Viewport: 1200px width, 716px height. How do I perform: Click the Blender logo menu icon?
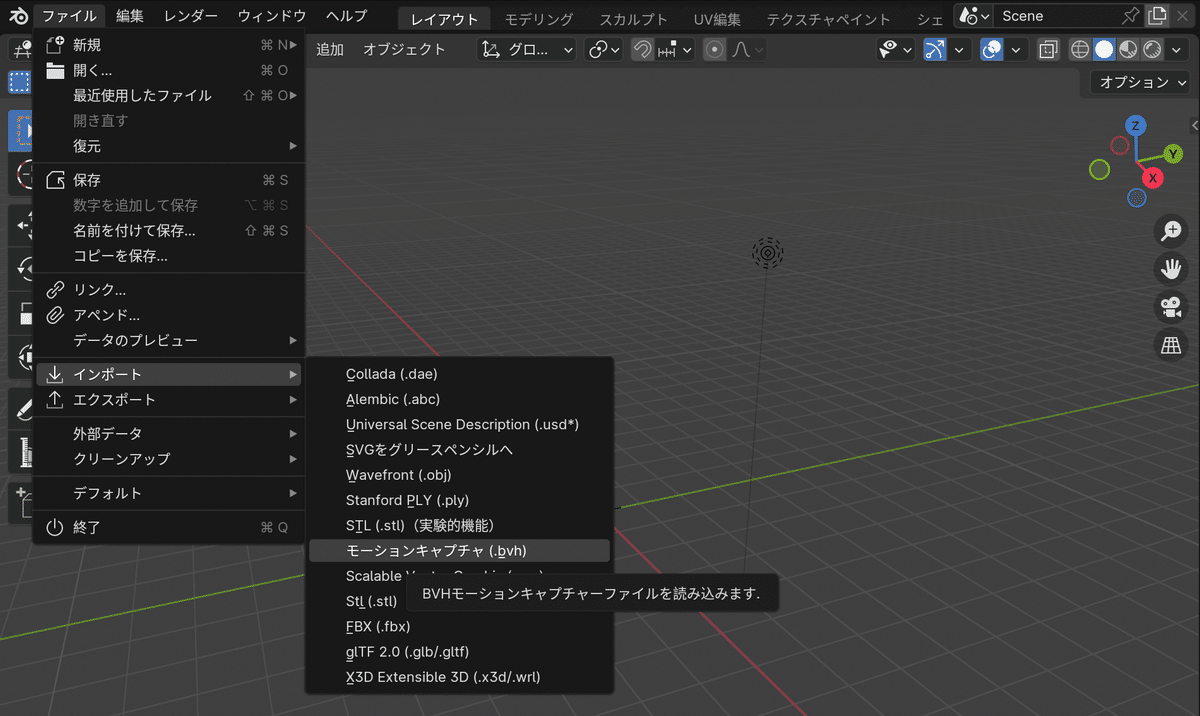17,16
